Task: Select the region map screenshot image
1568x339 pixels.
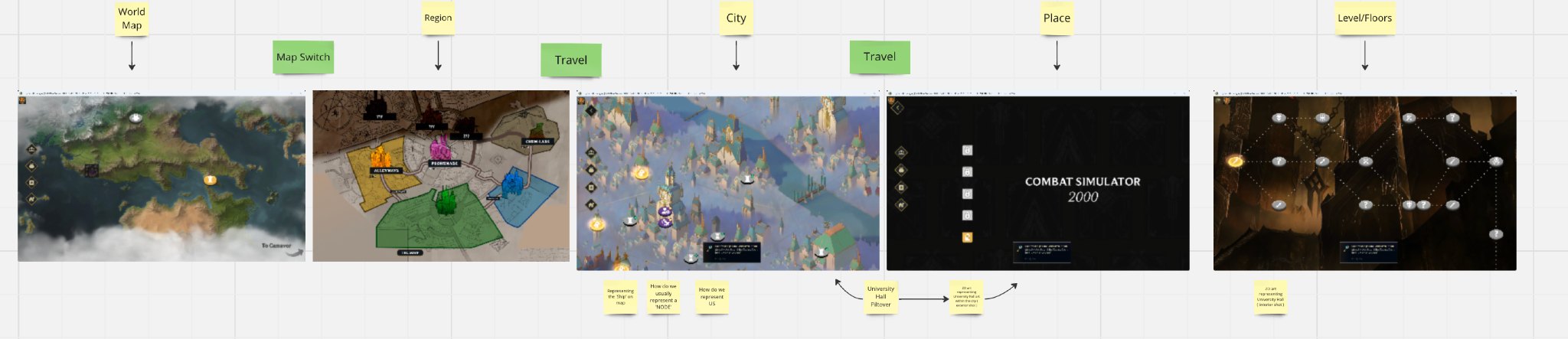Action: tap(441, 176)
